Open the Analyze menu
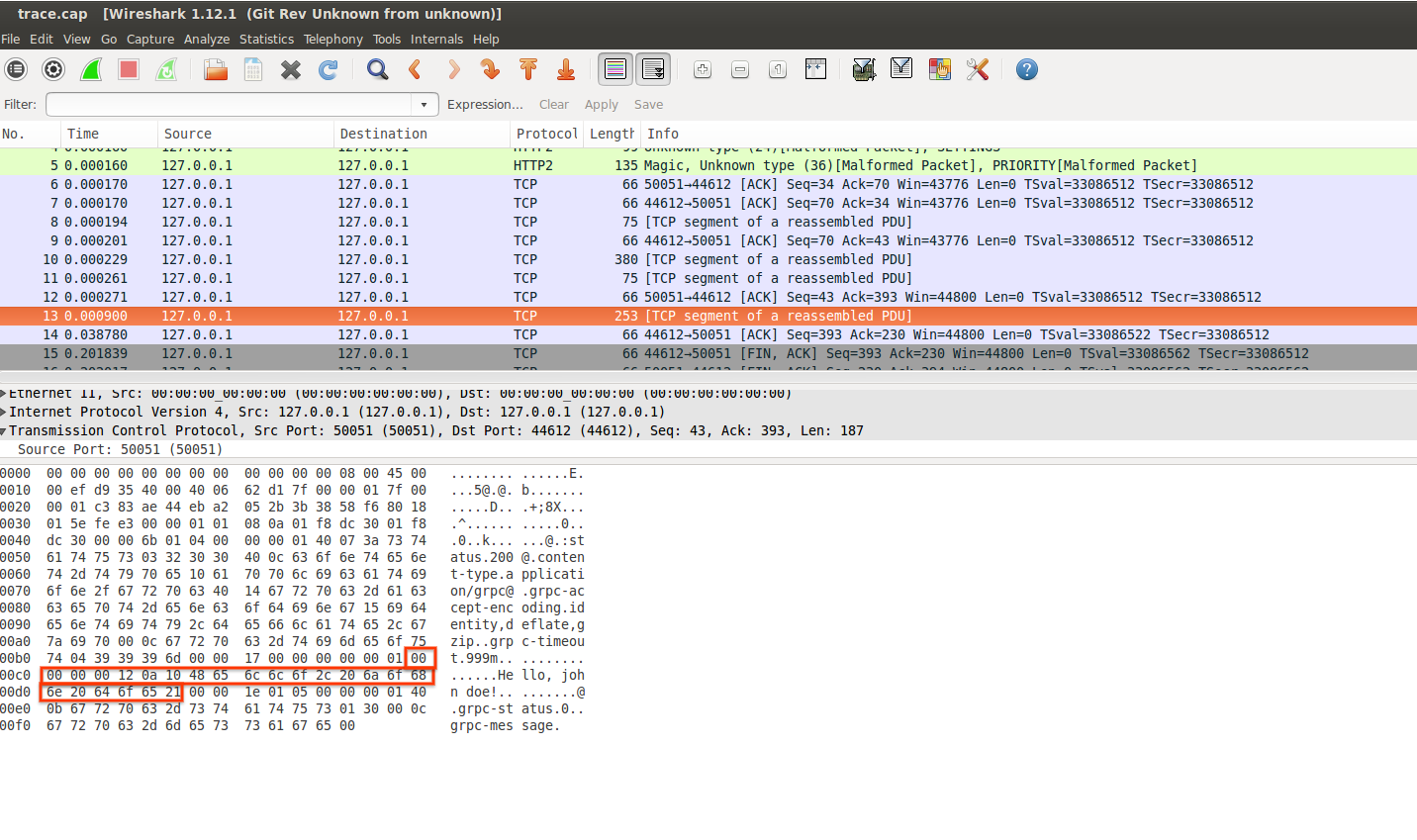This screenshot has height=840, width=1417. tap(207, 40)
